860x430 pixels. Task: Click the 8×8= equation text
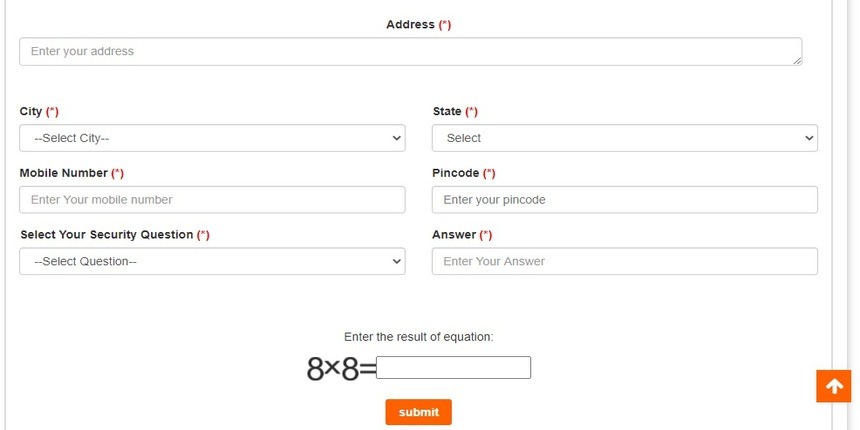(x=340, y=369)
